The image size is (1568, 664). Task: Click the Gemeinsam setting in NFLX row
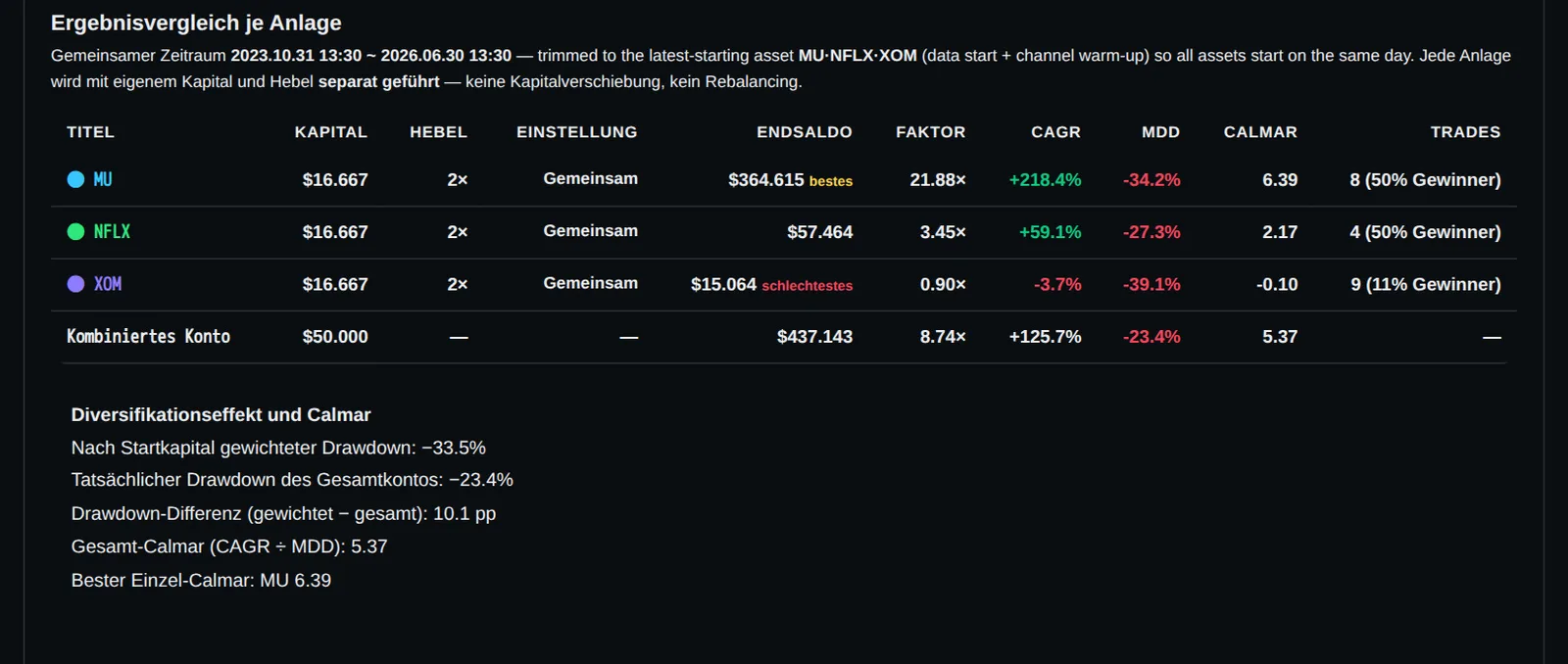click(x=591, y=230)
